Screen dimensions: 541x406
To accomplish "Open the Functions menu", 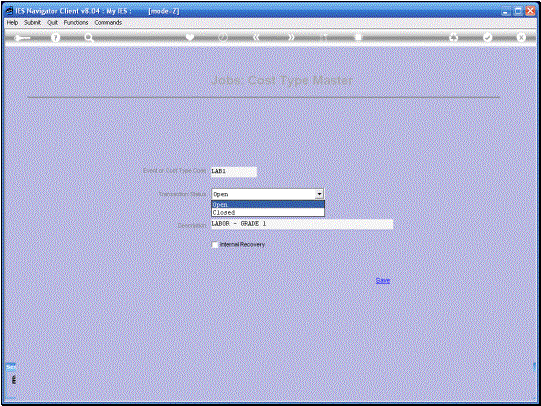I will point(76,22).
